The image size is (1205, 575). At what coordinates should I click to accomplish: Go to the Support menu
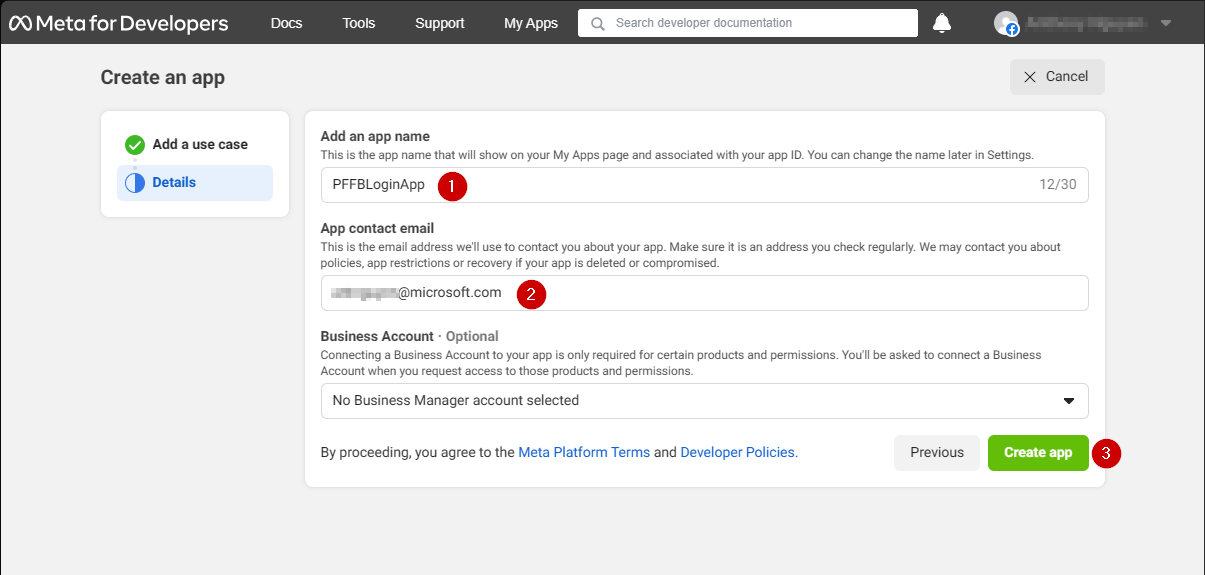(440, 23)
